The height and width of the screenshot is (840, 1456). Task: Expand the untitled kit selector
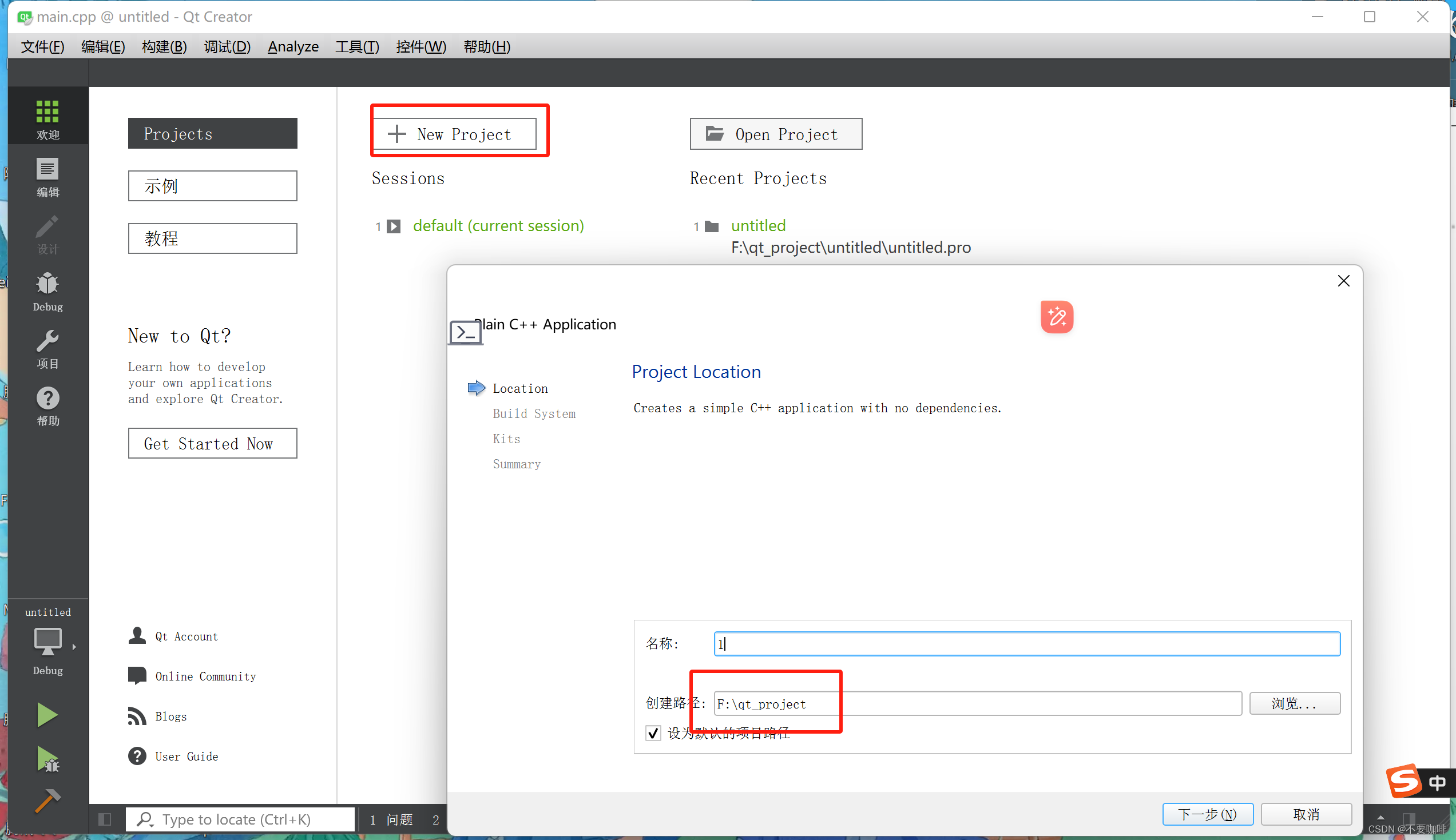[47, 641]
